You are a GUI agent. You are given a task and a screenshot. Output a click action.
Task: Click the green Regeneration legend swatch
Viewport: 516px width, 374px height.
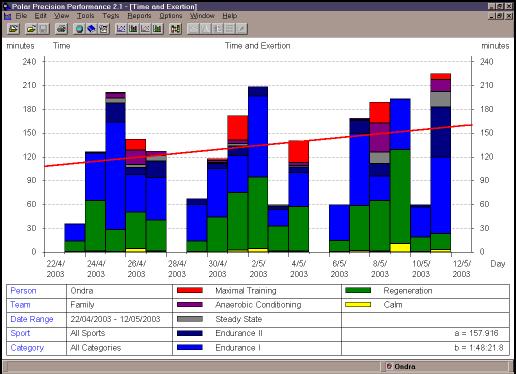pos(358,290)
